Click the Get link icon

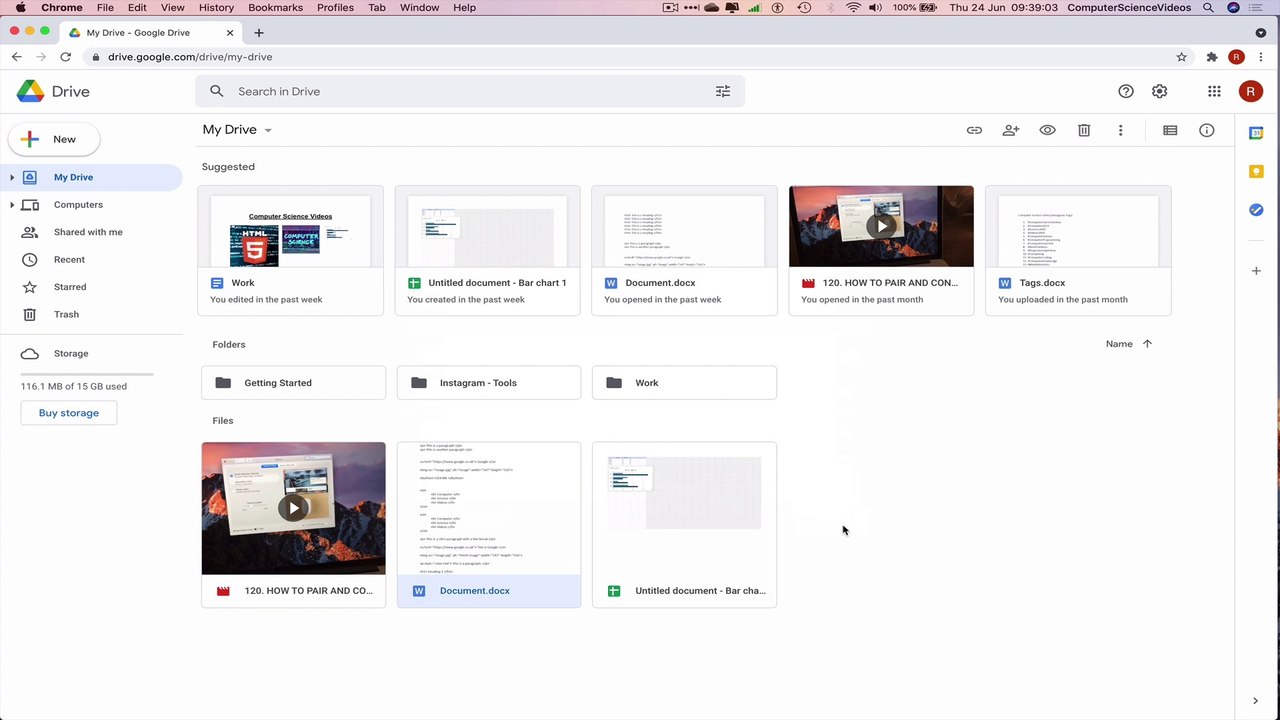tap(974, 130)
